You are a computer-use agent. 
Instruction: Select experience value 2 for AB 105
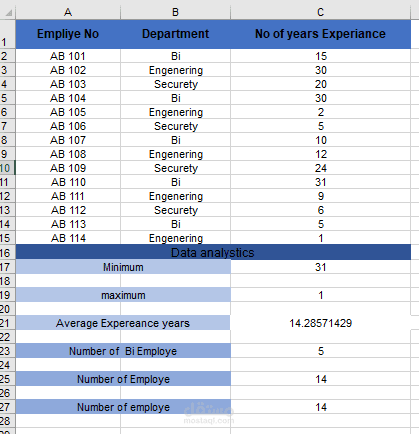point(320,112)
